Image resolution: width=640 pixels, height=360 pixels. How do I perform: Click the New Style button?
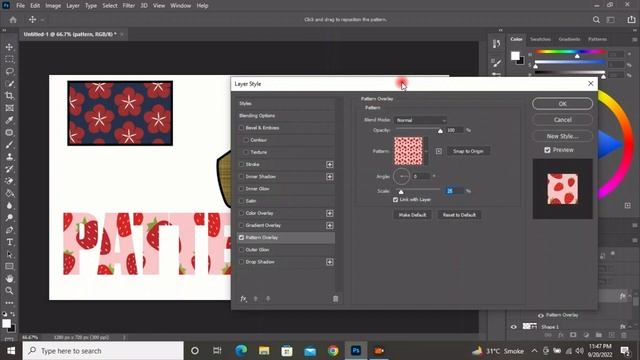pyautogui.click(x=562, y=136)
